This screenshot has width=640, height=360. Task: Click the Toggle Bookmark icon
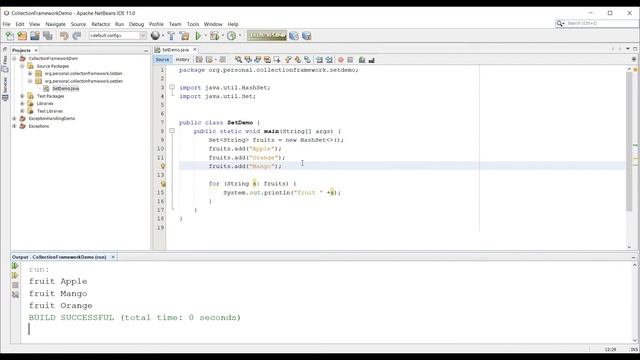point(307,60)
